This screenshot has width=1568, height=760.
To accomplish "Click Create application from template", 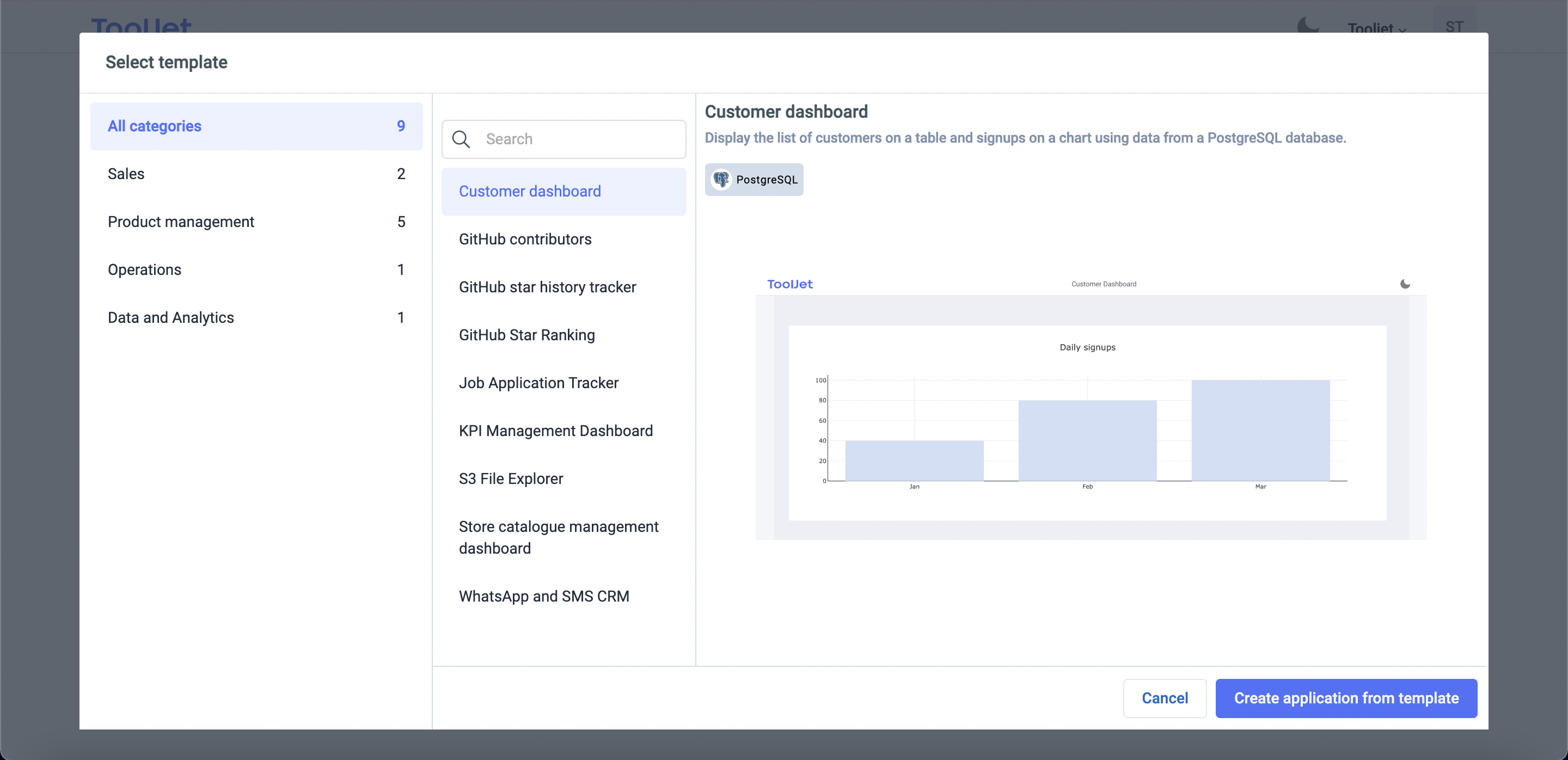I will (1346, 698).
